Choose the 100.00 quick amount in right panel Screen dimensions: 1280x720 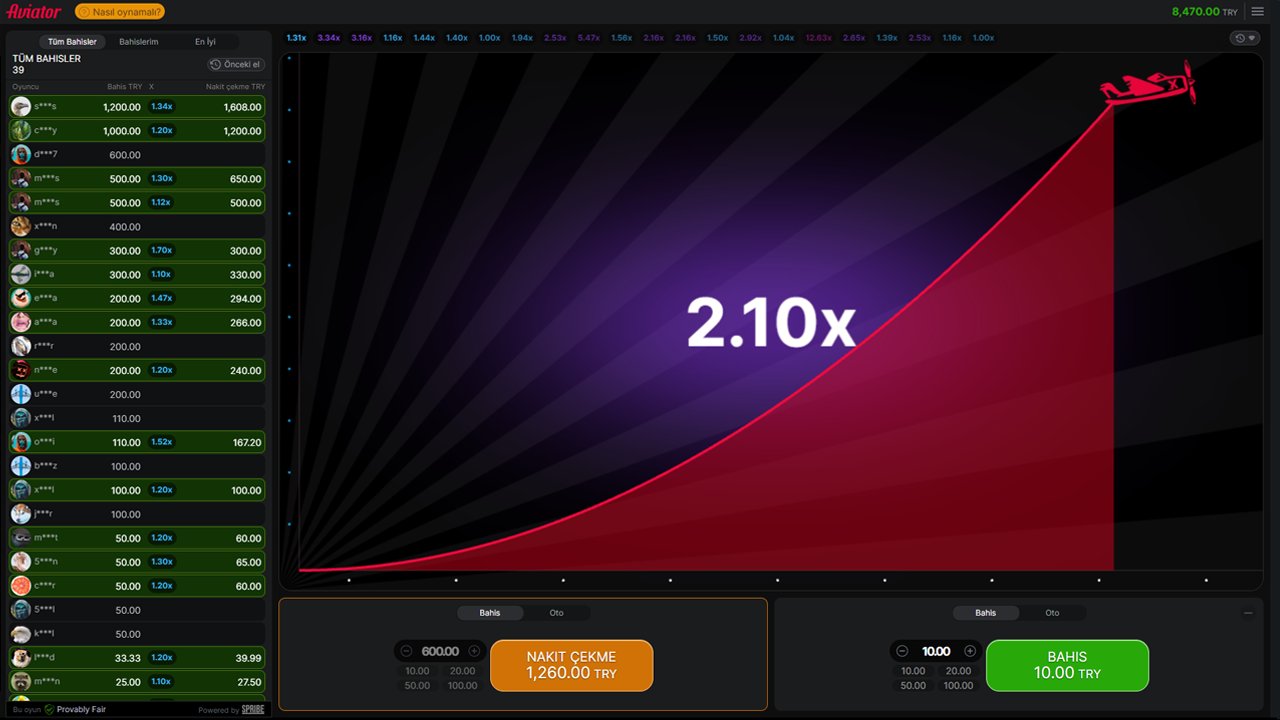point(958,685)
